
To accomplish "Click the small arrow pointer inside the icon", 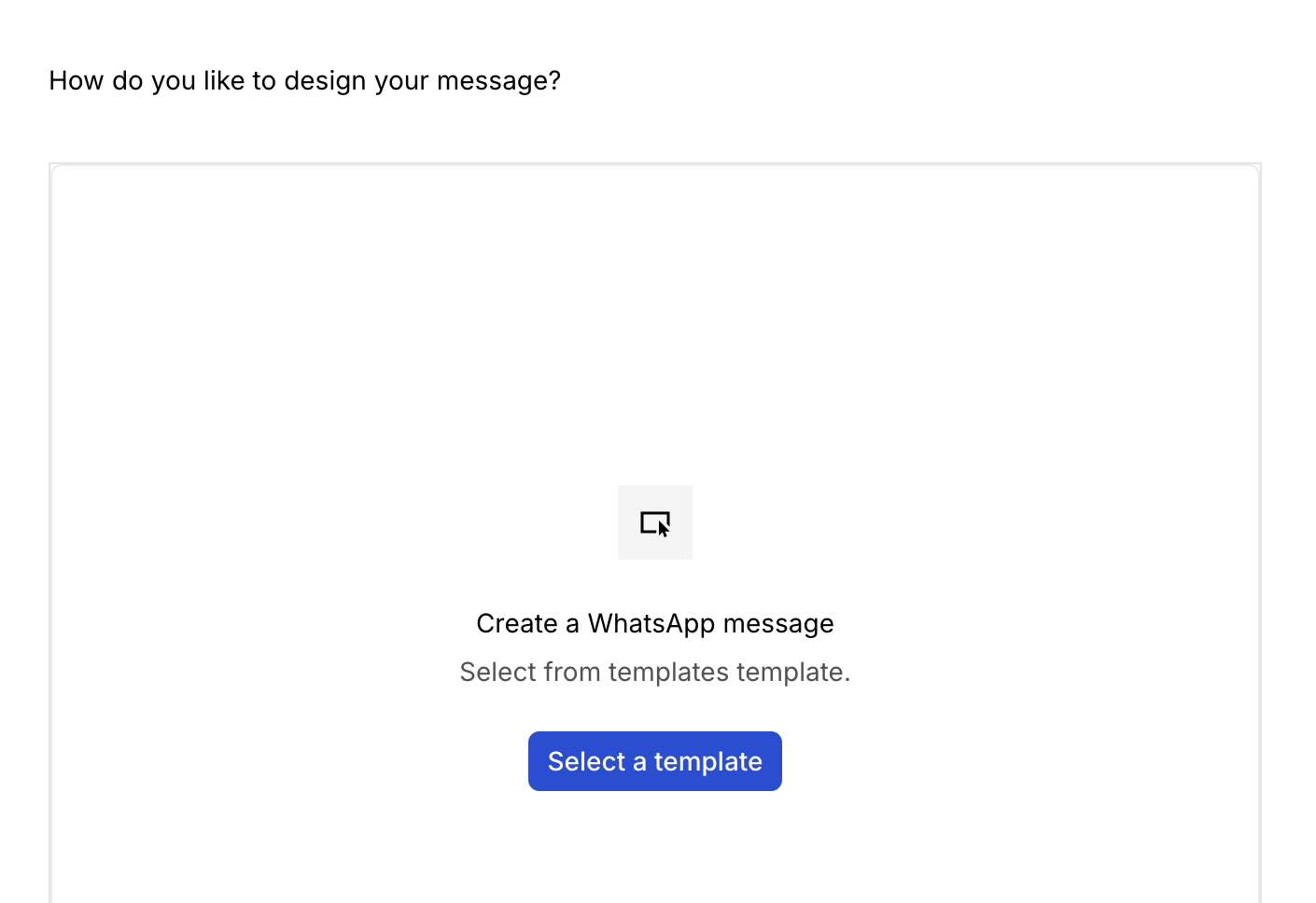I will [x=663, y=529].
